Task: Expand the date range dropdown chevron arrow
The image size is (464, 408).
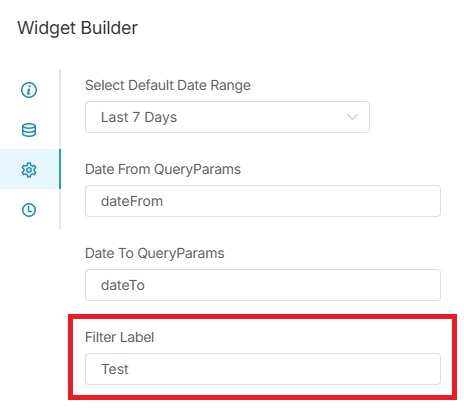Action: [352, 117]
